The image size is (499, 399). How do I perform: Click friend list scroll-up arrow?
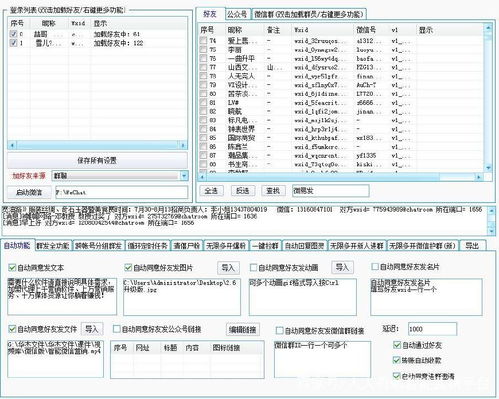pos(488,28)
